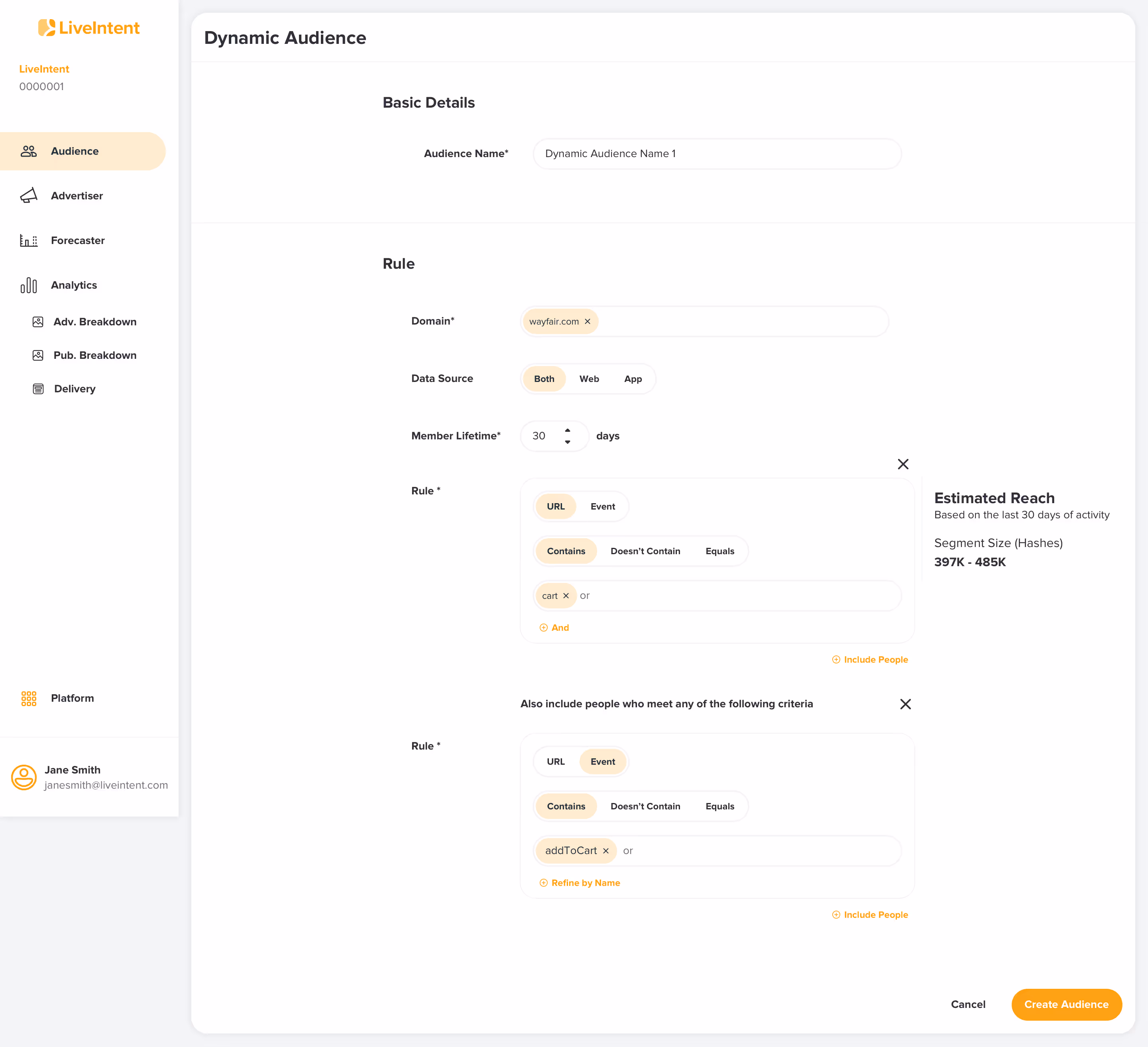Screen dimensions: 1148x1047
Task: Remove the cart keyword tag
Action: [566, 596]
